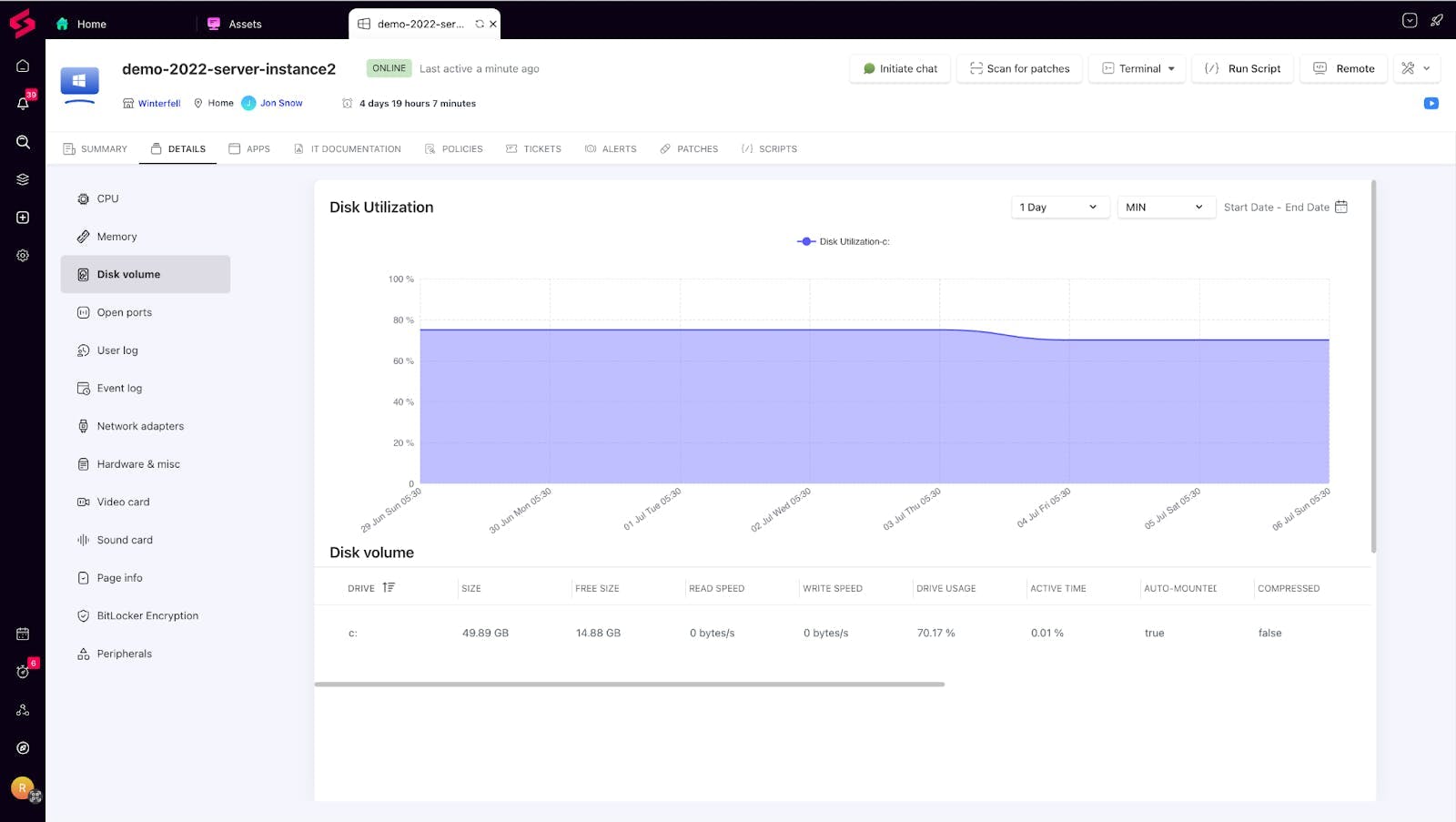Close the demo-2022-ser tab
The height and width of the screenshot is (822, 1456).
click(493, 24)
